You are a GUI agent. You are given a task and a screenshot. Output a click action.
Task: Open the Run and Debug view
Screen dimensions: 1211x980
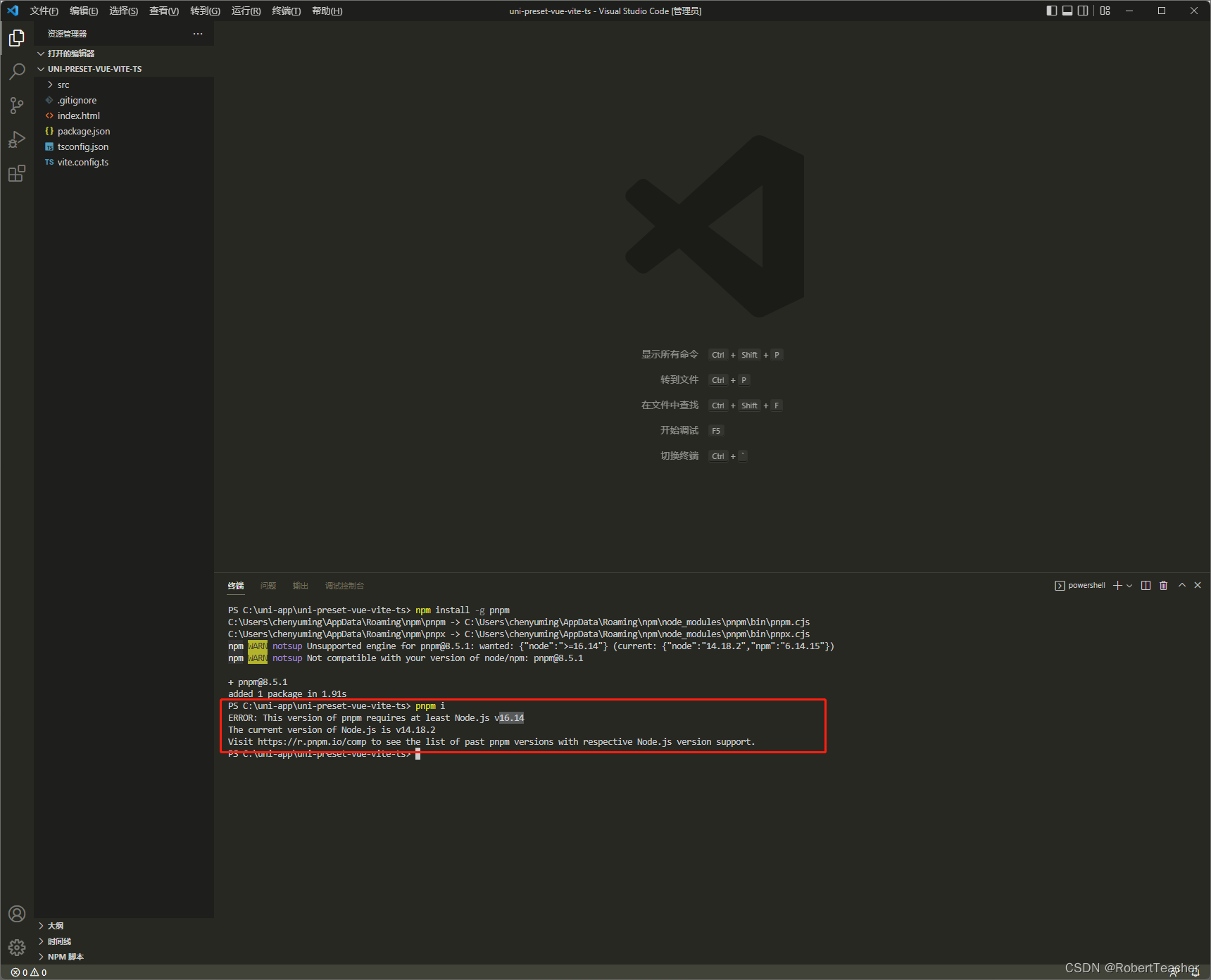[17, 139]
